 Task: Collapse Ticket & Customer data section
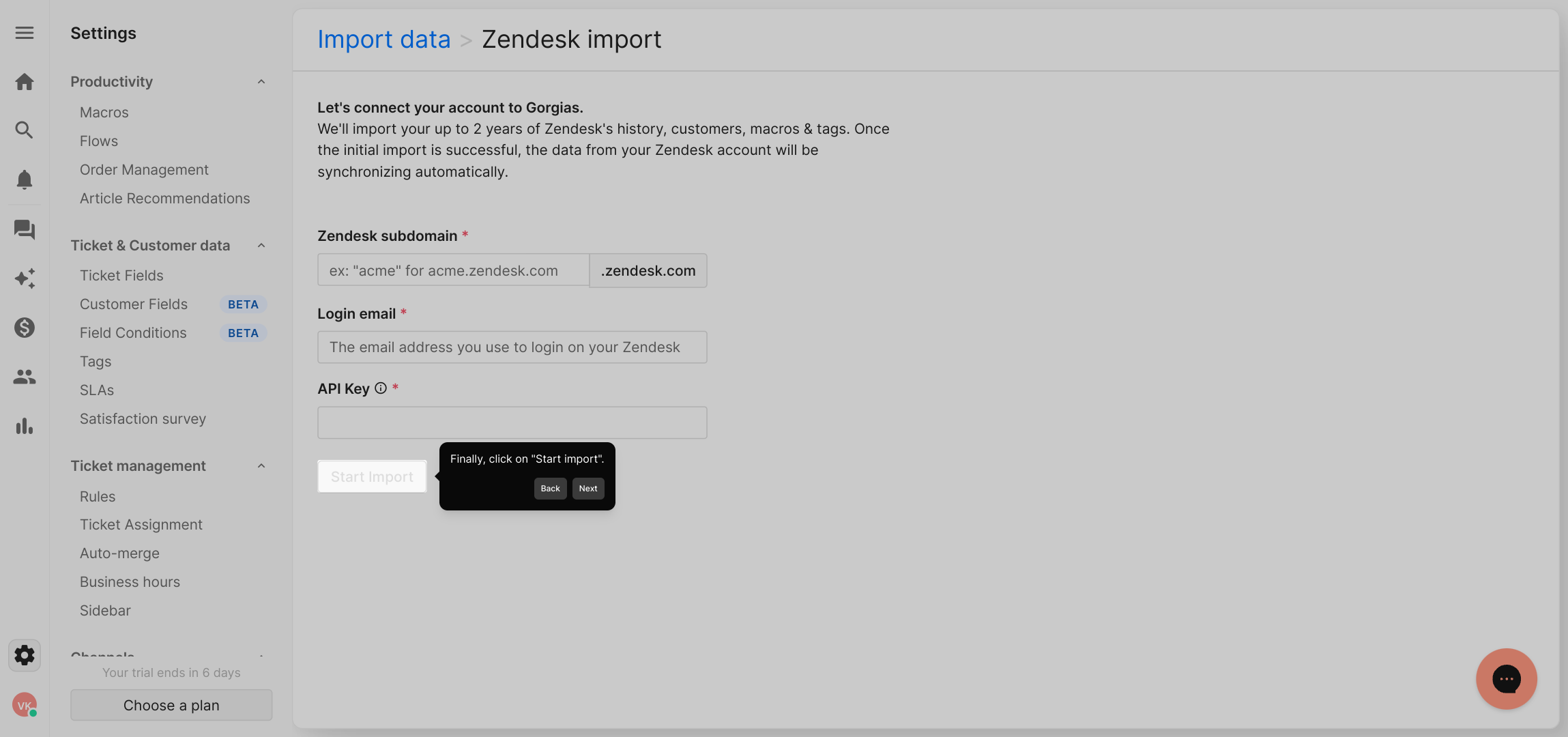261,246
